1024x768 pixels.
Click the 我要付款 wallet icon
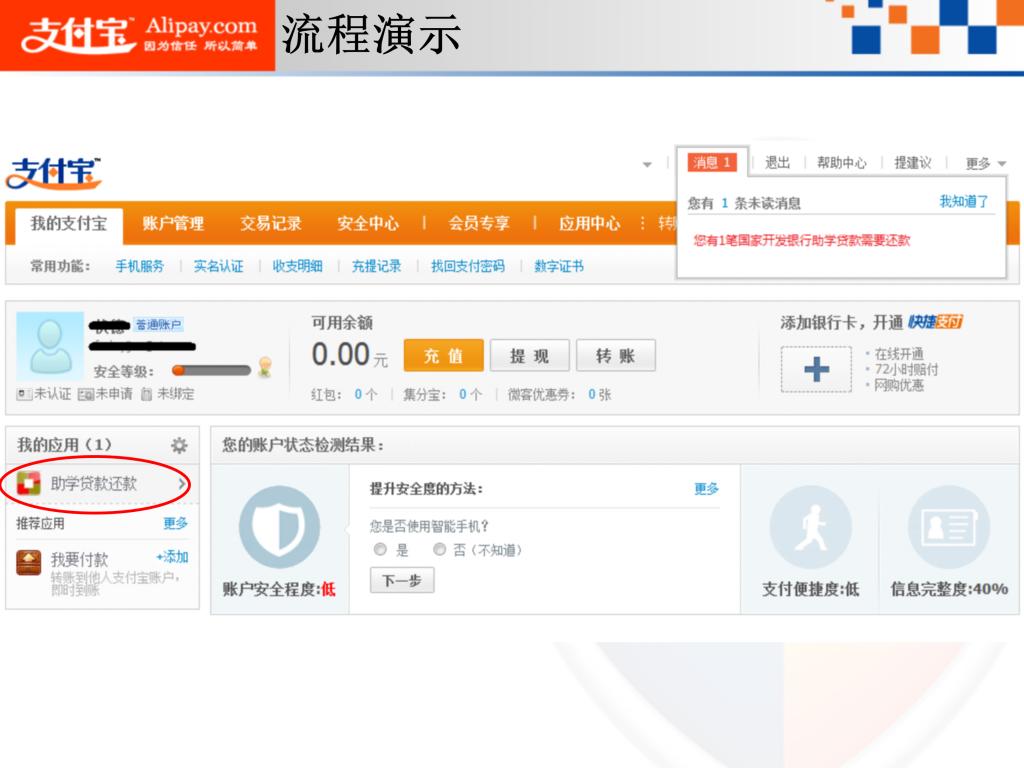coord(29,562)
